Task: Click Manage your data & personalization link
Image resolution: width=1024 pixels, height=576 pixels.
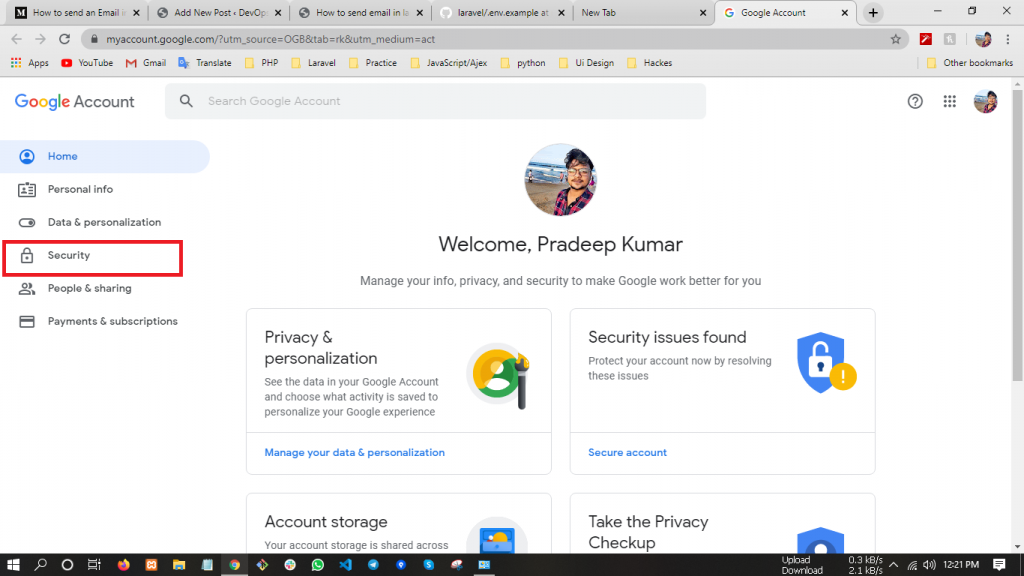Action: [x=354, y=453]
